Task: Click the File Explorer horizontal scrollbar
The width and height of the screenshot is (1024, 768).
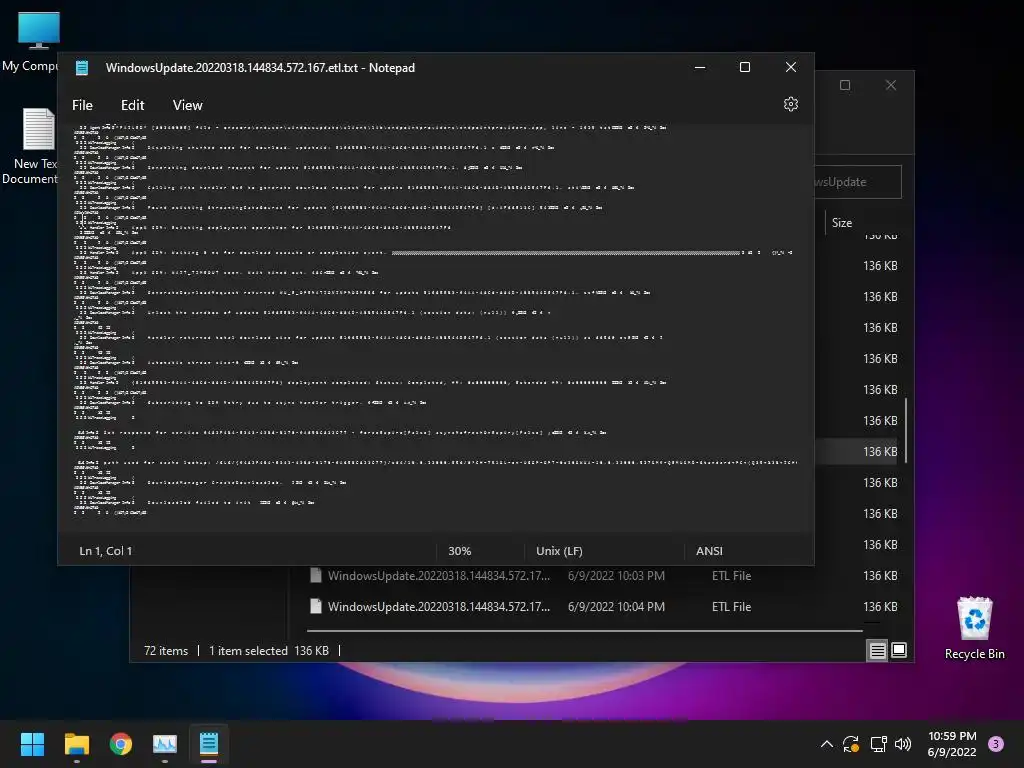Action: 584,631
